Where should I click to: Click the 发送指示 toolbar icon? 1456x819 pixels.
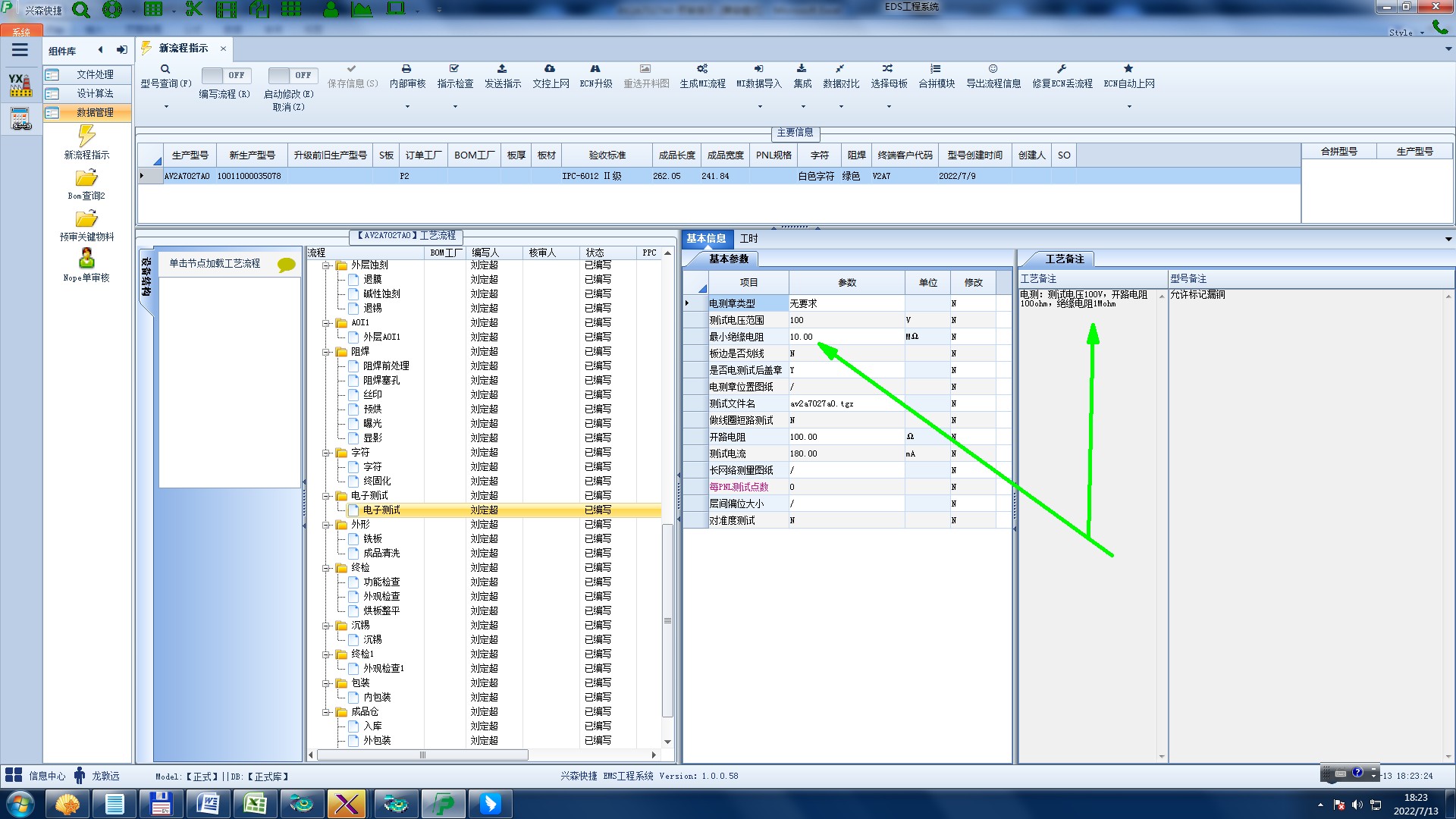(502, 69)
